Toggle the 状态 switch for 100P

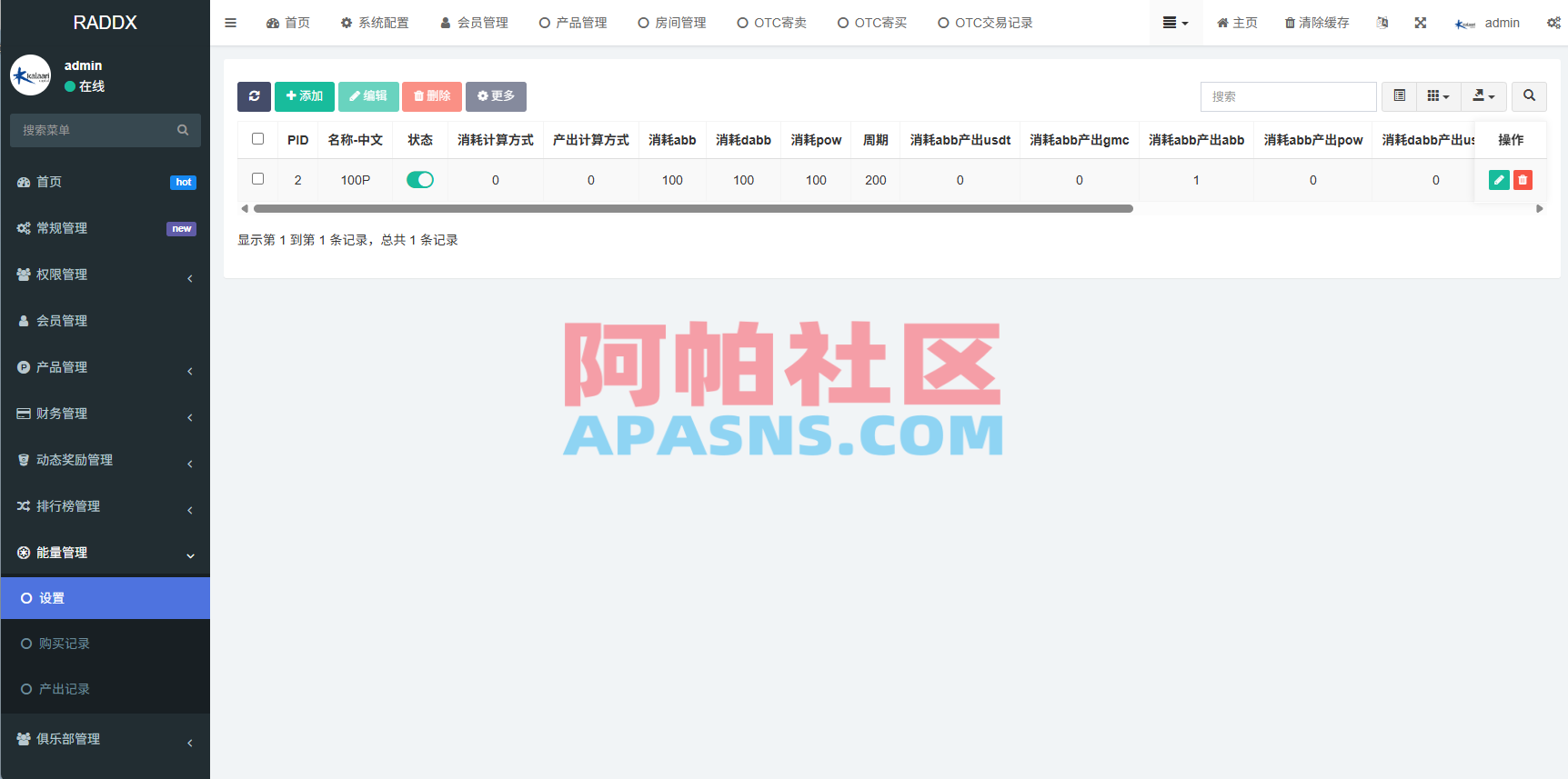coord(420,180)
